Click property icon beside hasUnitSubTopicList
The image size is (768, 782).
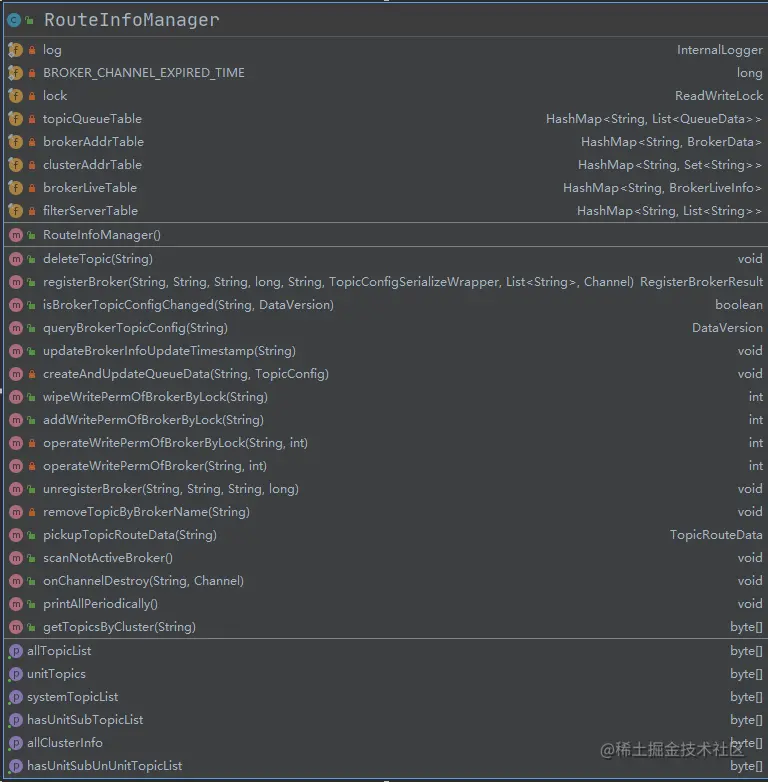(x=16, y=720)
